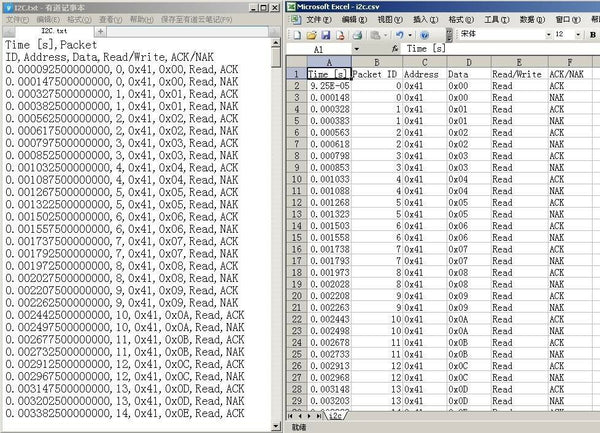This screenshot has height=433, width=600.
Task: Open the 编辑 menu in the notepad window
Action: tap(48, 20)
